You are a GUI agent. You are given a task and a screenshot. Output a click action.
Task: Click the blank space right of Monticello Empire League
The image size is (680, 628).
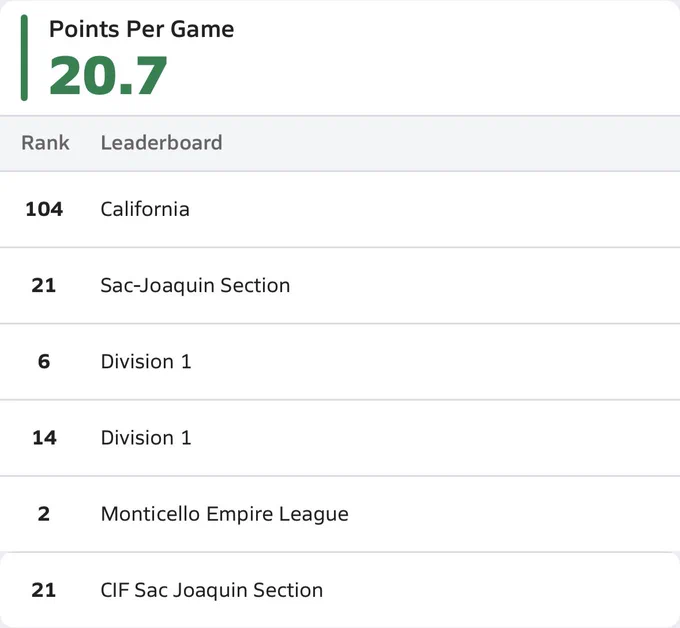pyautogui.click(x=514, y=514)
